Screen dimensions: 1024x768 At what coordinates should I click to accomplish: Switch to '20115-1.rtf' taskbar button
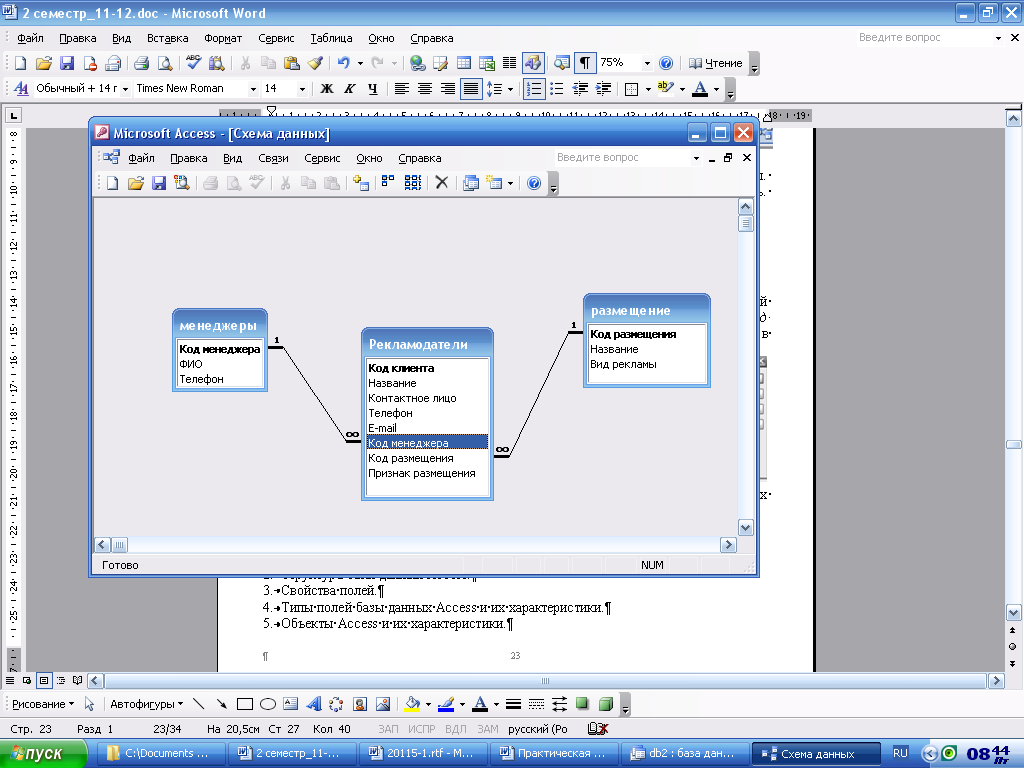[x=422, y=754]
